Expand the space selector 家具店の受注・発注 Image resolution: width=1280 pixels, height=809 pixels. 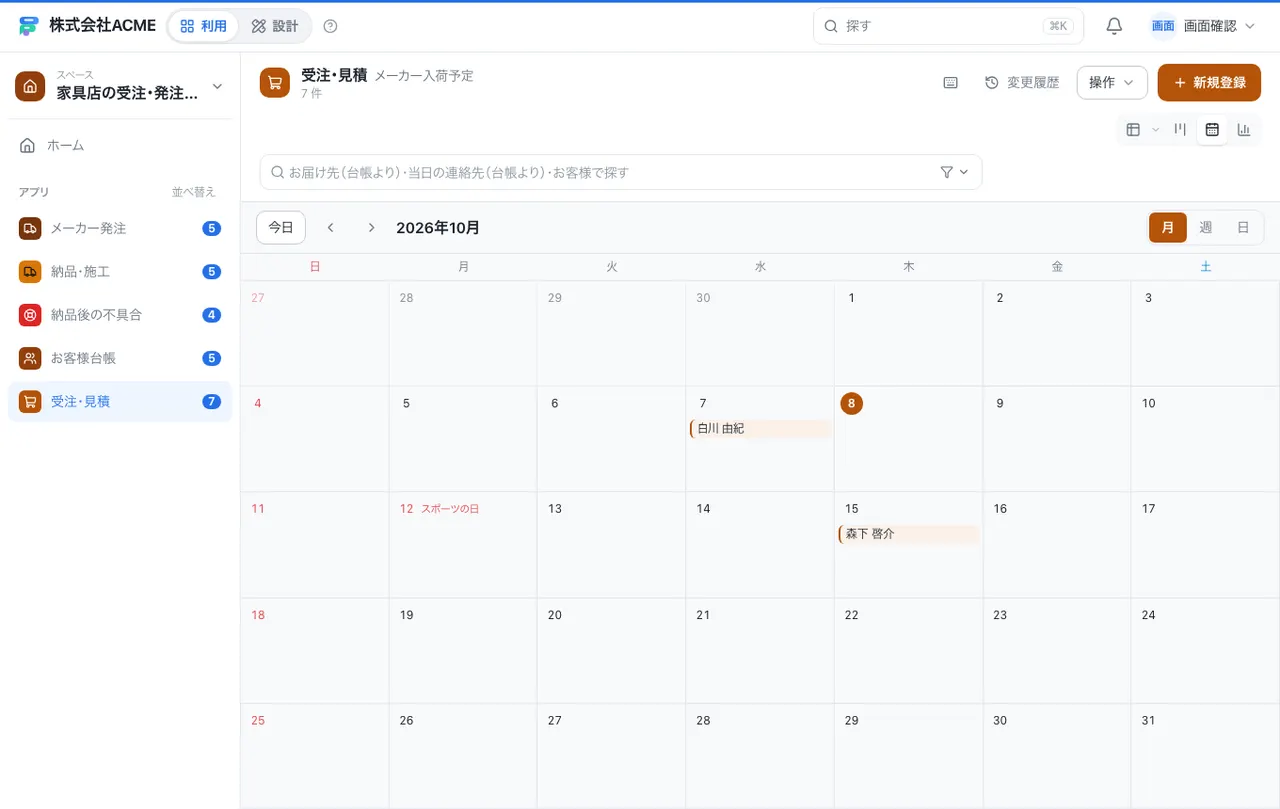point(120,86)
